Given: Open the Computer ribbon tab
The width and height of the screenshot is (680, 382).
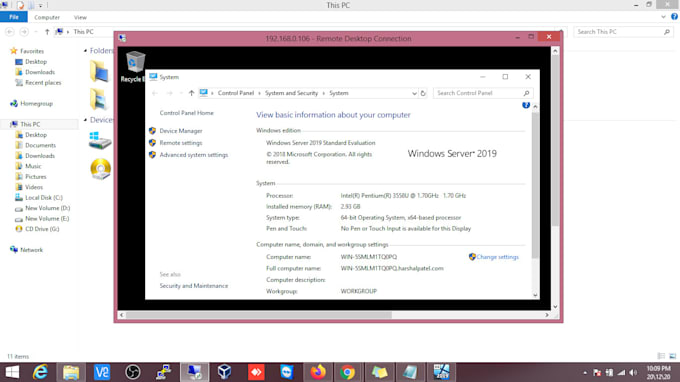Looking at the screenshot, I should (47, 17).
